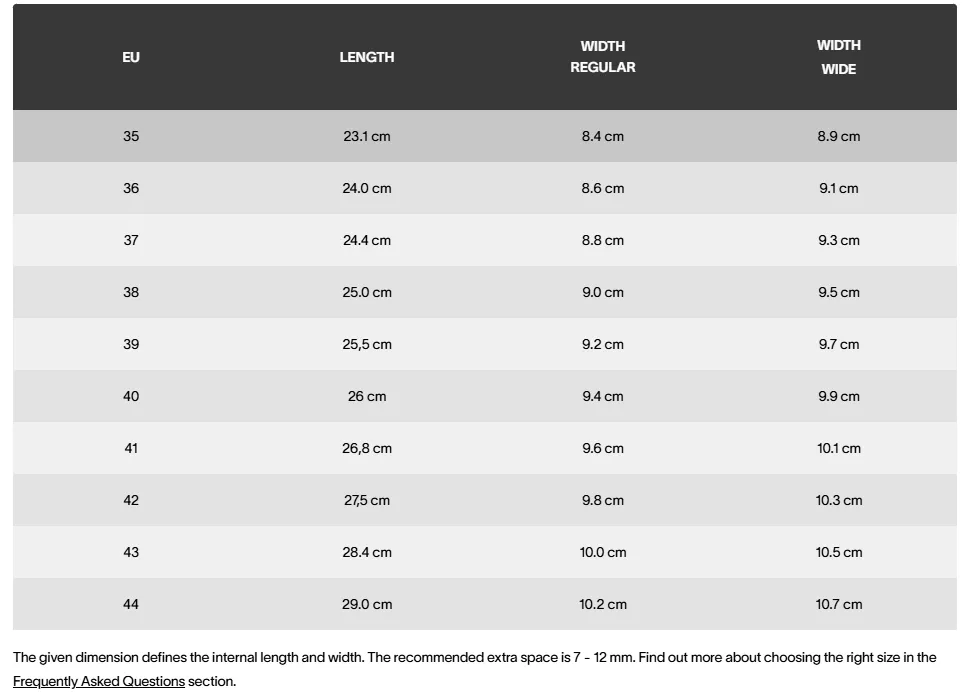
Task: Click the 25,5 cm length cell
Action: 367,344
